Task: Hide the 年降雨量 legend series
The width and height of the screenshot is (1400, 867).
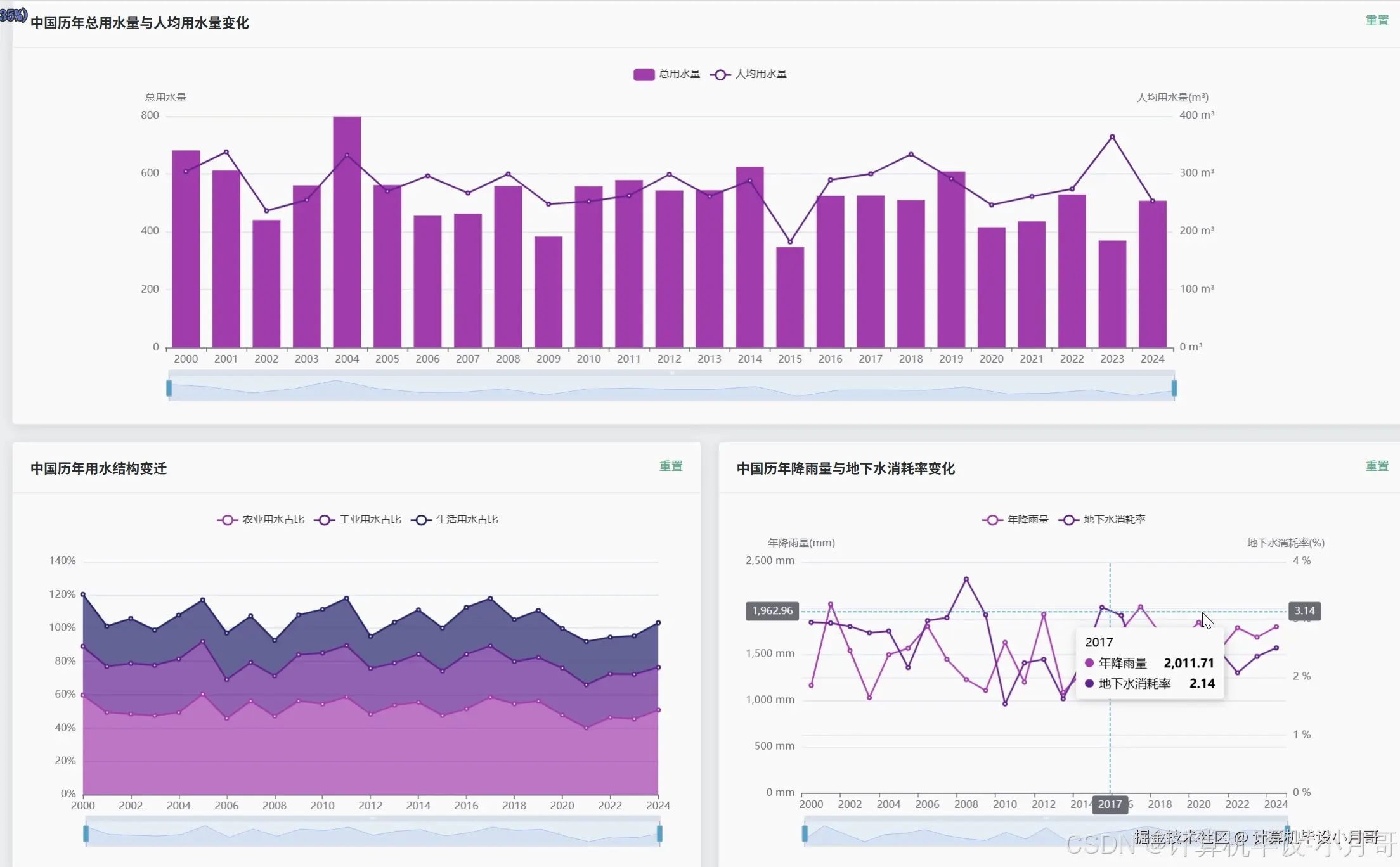Action: pyautogui.click(x=1015, y=520)
